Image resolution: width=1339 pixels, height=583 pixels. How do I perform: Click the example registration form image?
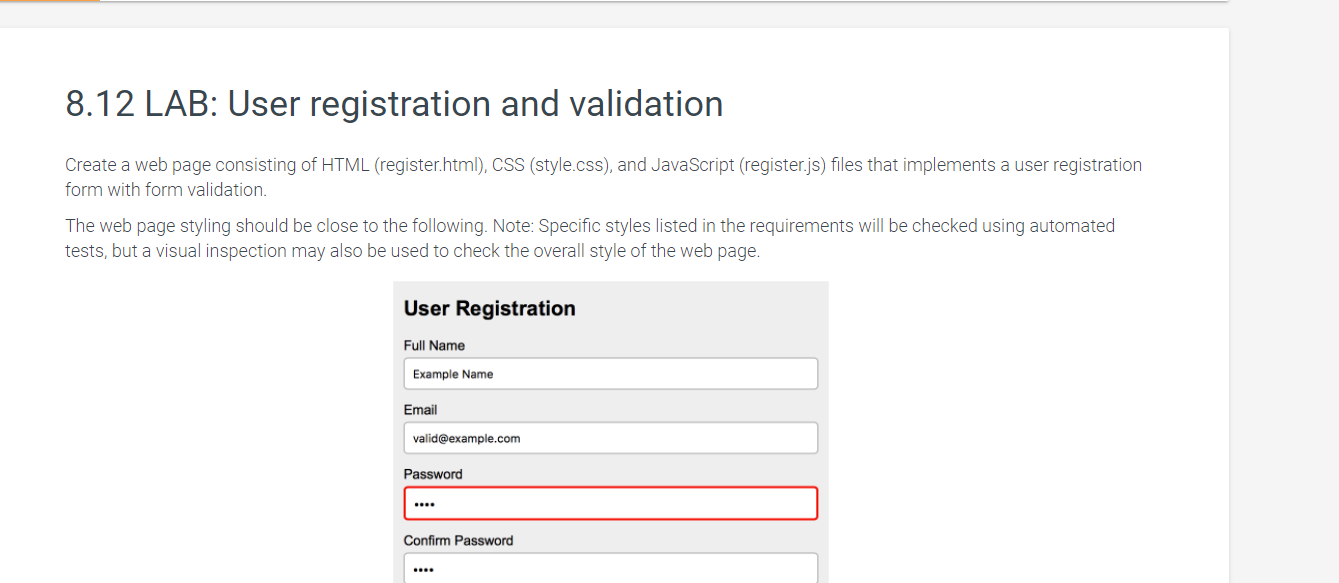click(611, 432)
